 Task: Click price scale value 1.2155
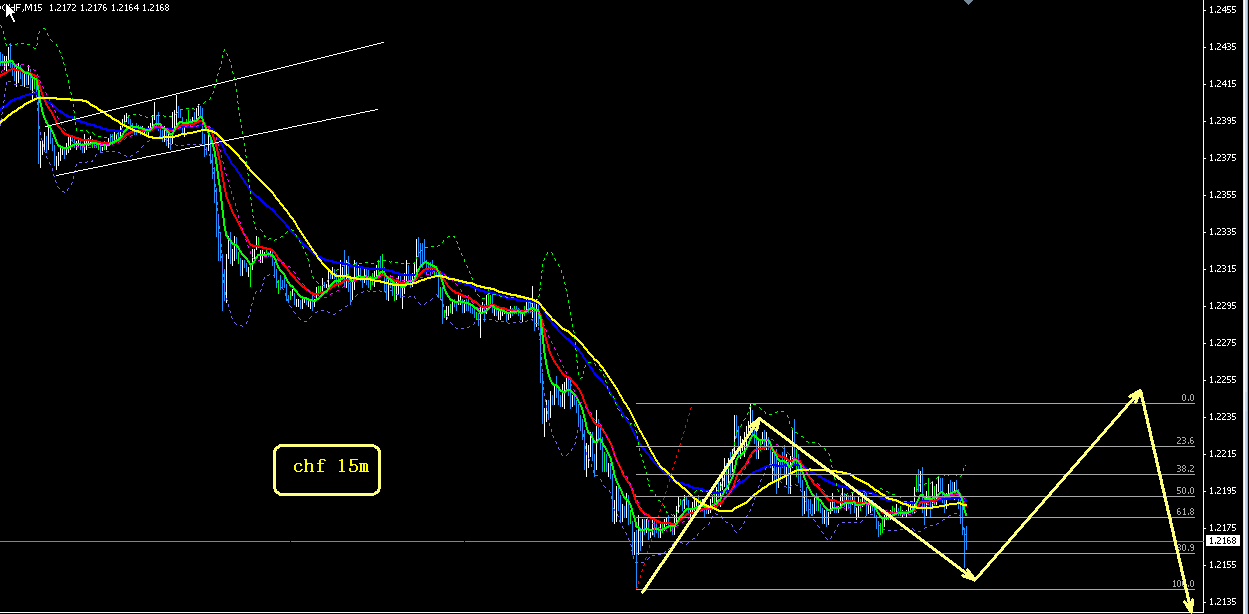[x=1222, y=565]
